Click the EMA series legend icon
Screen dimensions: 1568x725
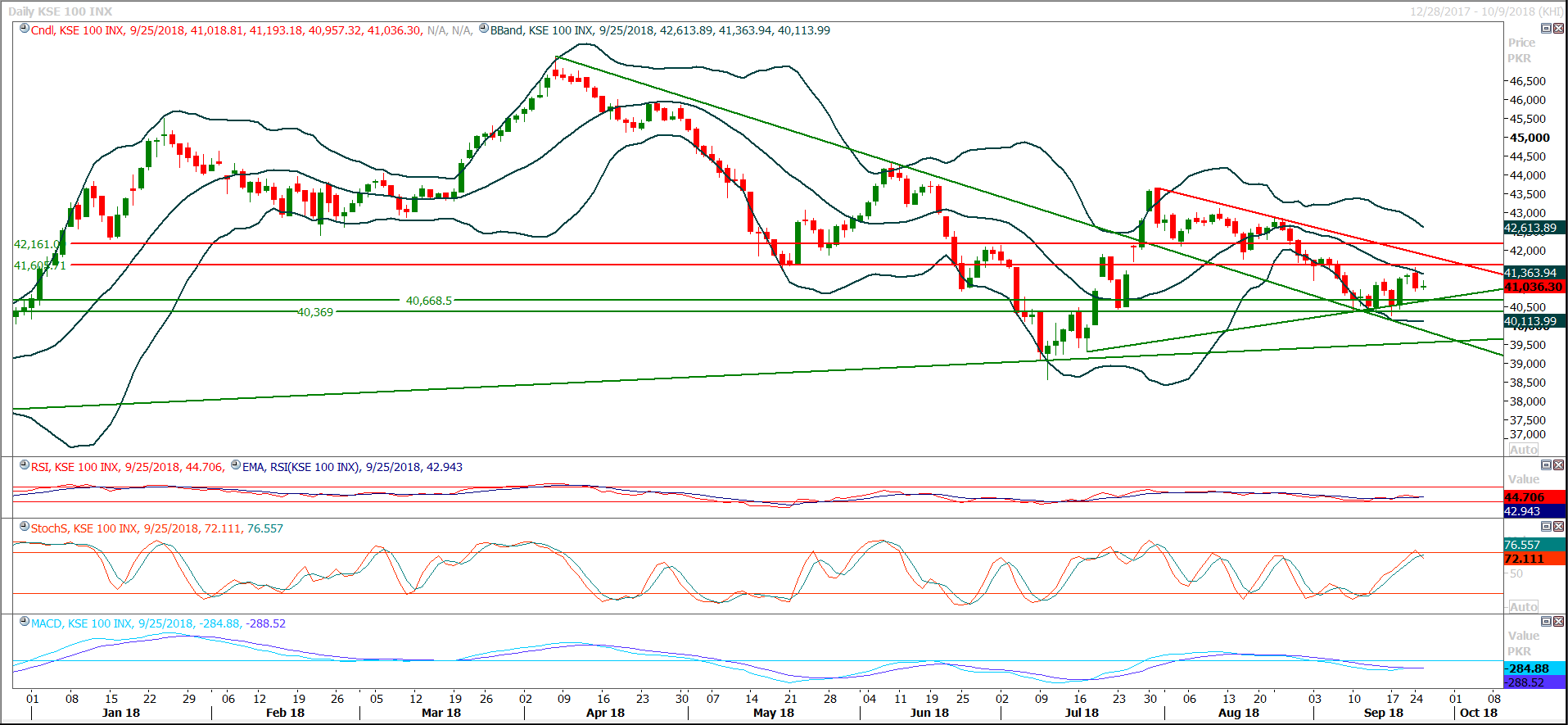pos(236,465)
